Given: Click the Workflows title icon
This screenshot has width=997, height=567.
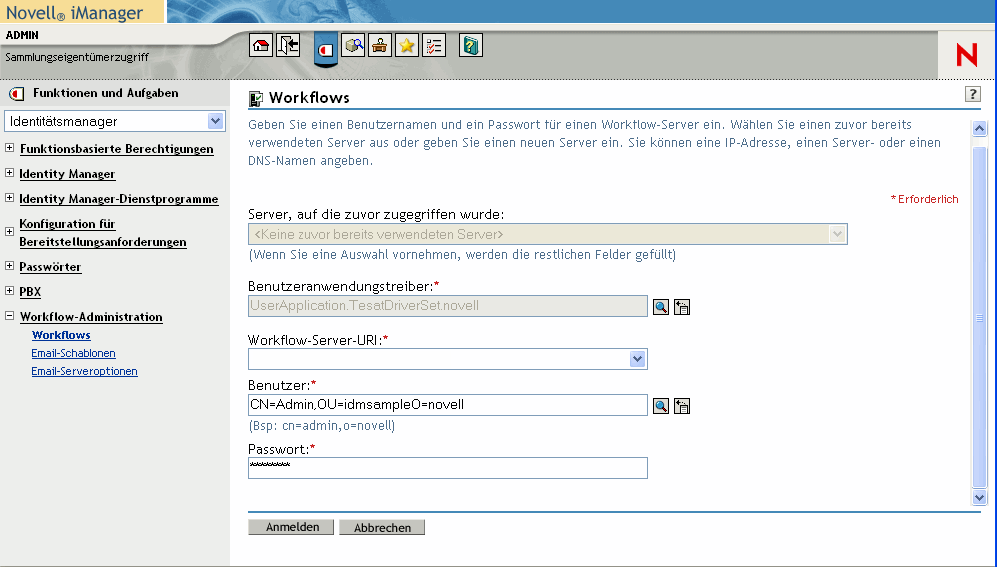Looking at the screenshot, I should click(256, 98).
